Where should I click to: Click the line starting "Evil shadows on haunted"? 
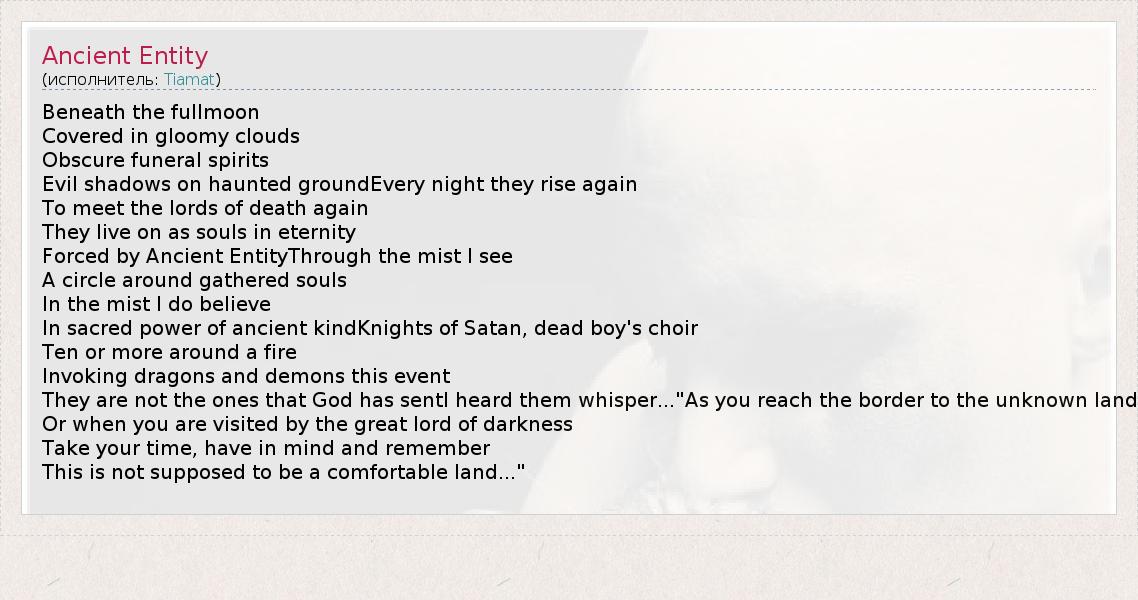(x=339, y=184)
